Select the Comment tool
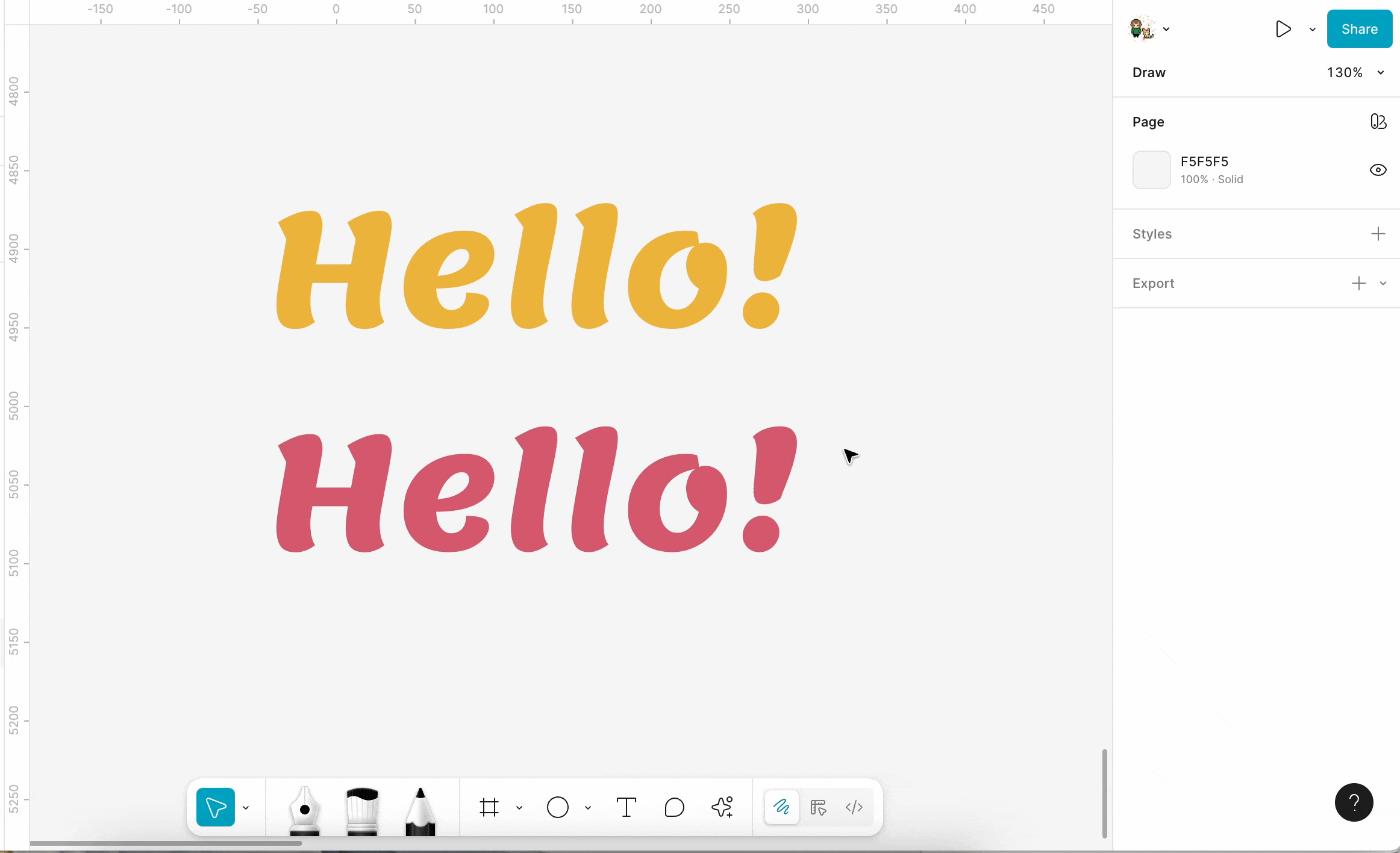This screenshot has width=1400, height=853. pos(675,807)
